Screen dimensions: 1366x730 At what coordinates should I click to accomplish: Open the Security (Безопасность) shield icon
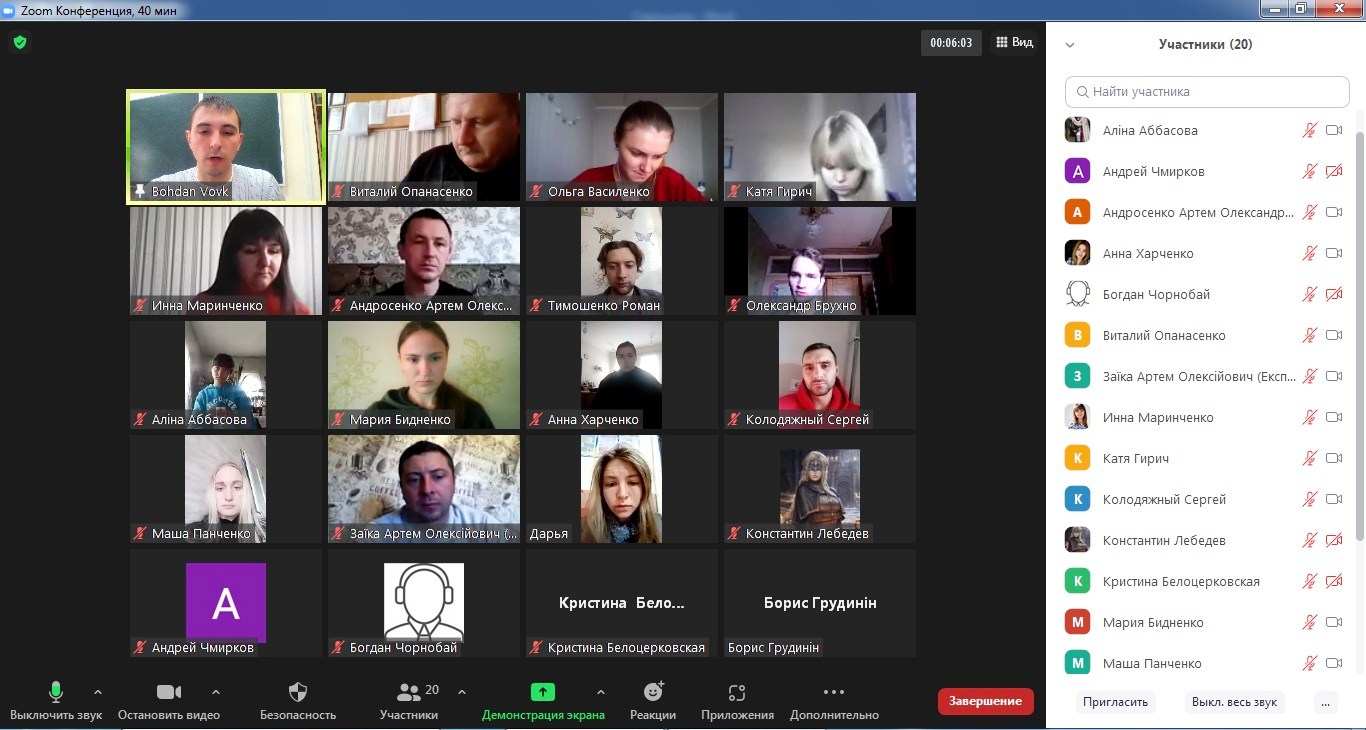(x=297, y=692)
